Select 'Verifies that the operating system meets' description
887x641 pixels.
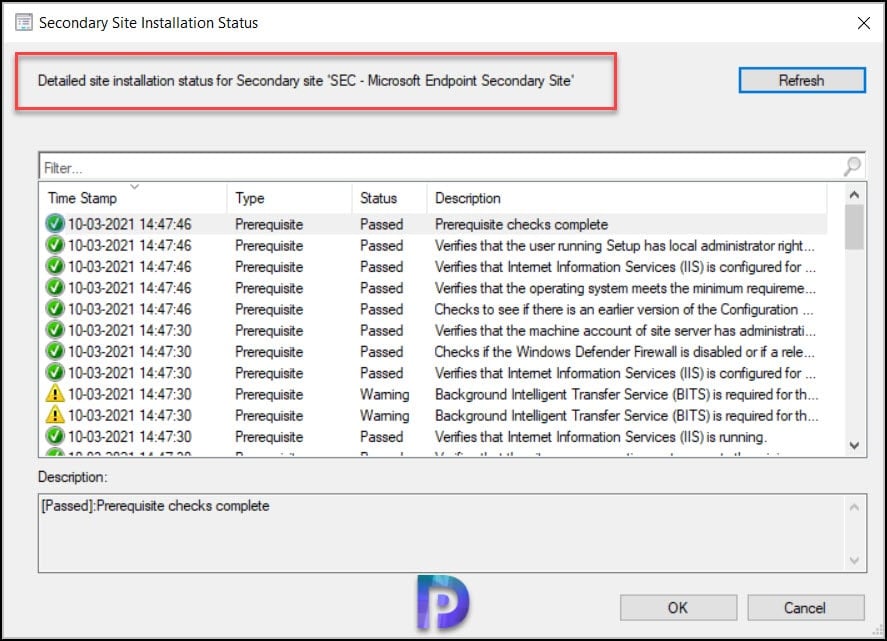pos(625,288)
